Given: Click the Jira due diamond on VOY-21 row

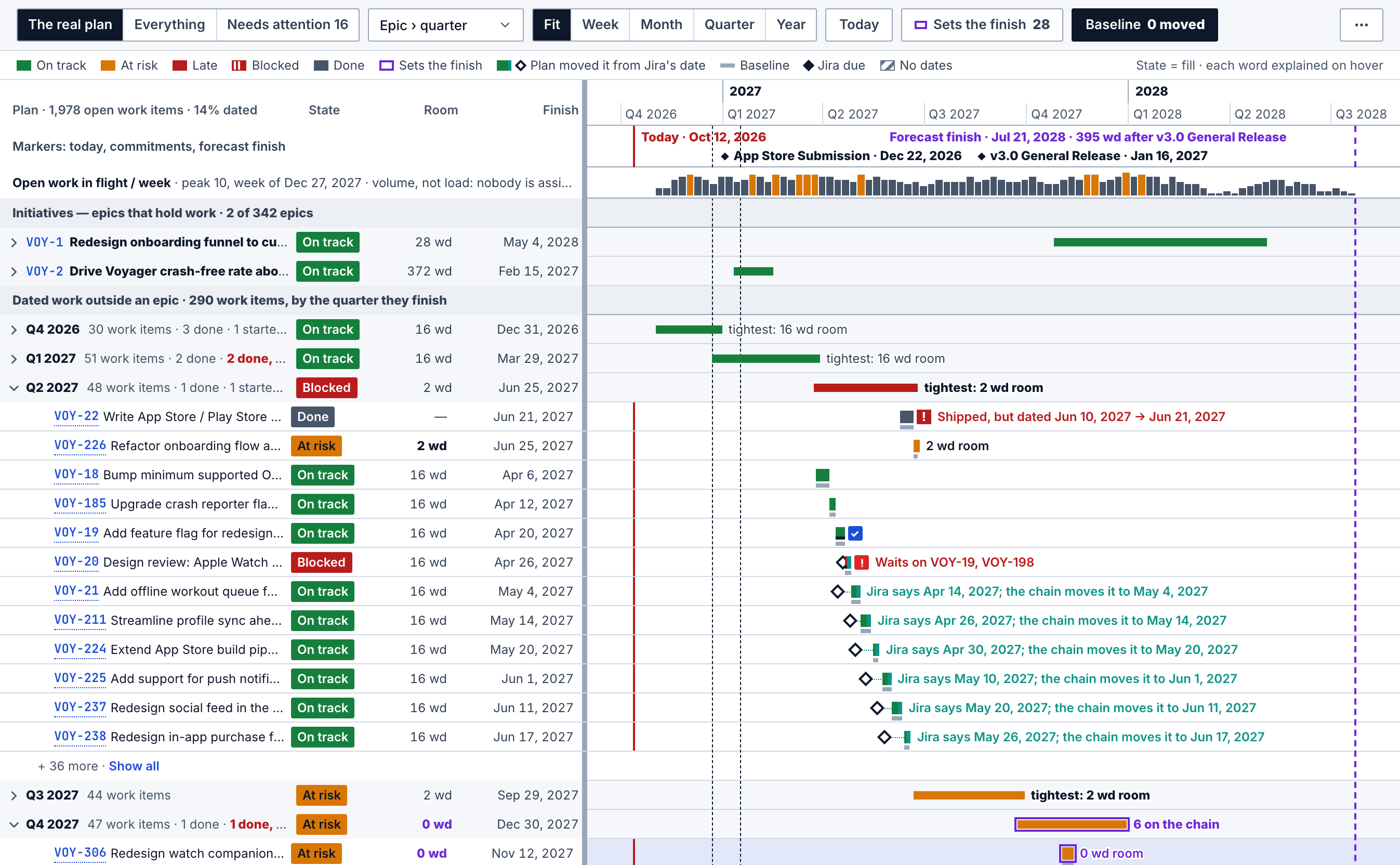Looking at the screenshot, I should (x=837, y=592).
